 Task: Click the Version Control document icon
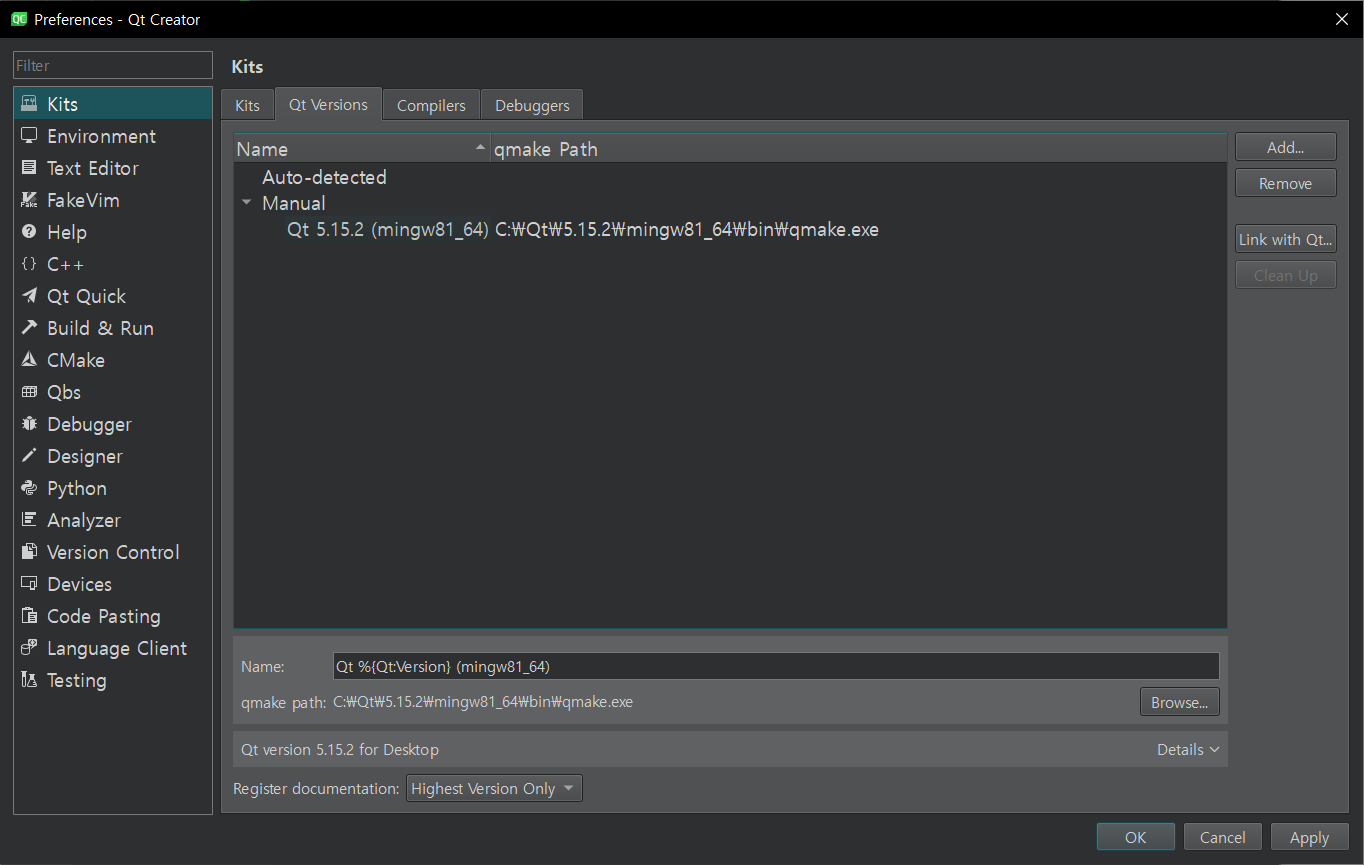coord(29,552)
